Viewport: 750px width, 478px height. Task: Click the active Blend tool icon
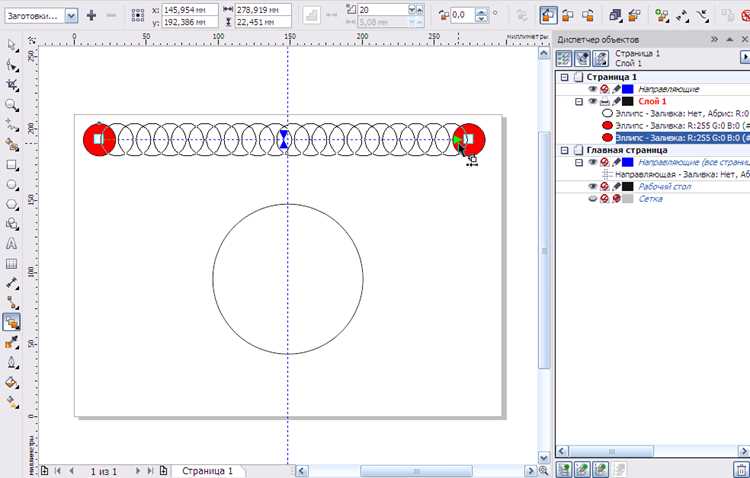tap(11, 322)
